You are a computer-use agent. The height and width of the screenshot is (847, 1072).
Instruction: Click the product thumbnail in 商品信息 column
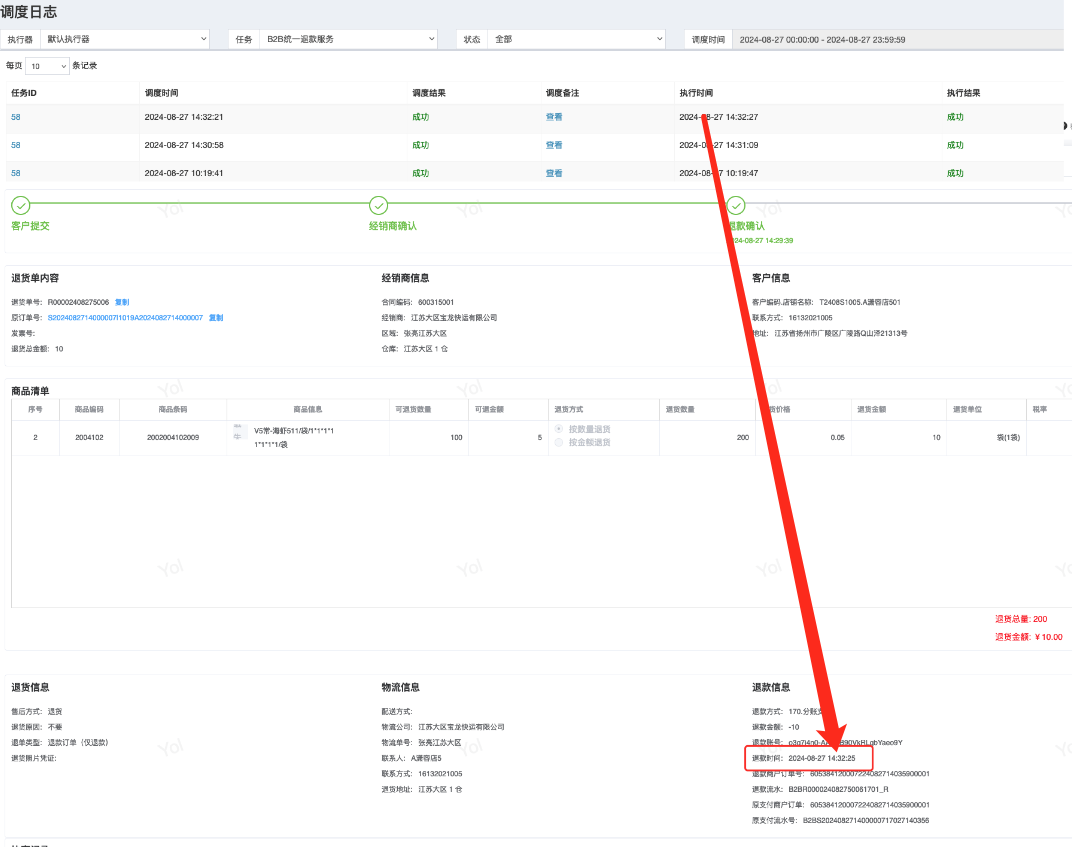pos(239,431)
